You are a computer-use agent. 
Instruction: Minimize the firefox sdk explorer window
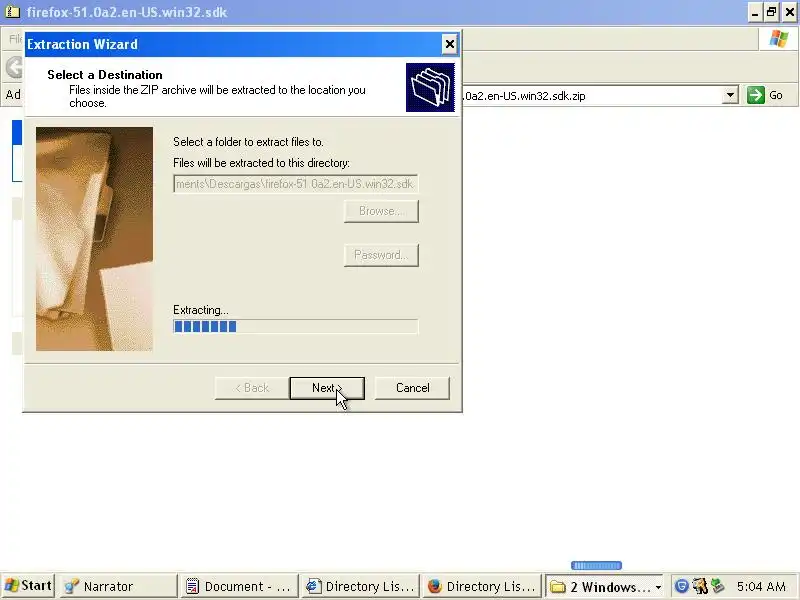755,13
